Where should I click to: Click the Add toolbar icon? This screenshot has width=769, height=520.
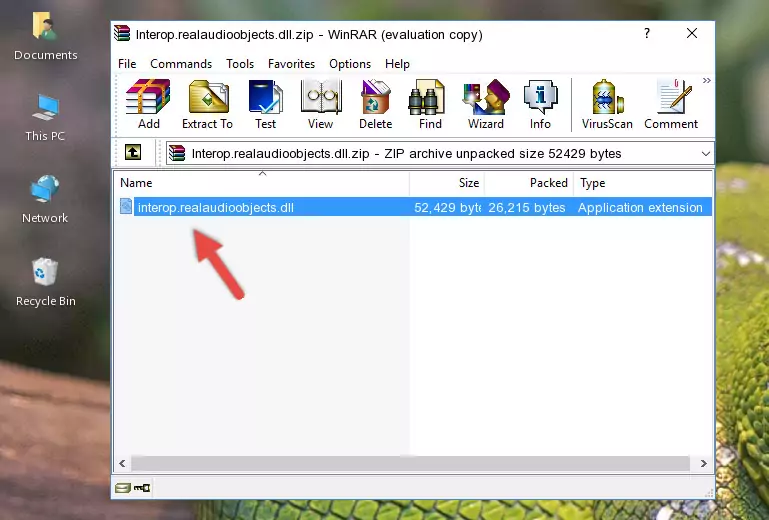point(148,104)
